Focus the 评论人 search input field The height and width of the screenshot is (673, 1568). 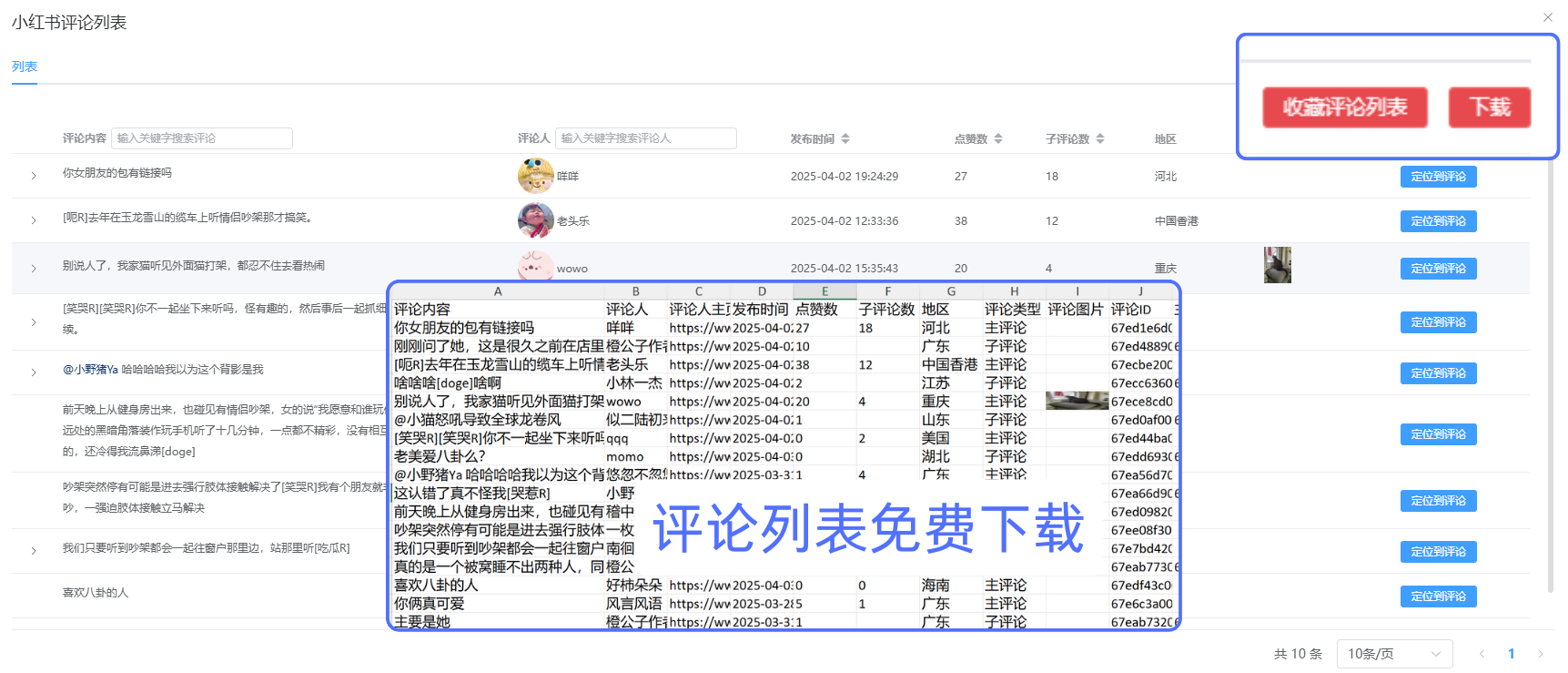[x=645, y=138]
